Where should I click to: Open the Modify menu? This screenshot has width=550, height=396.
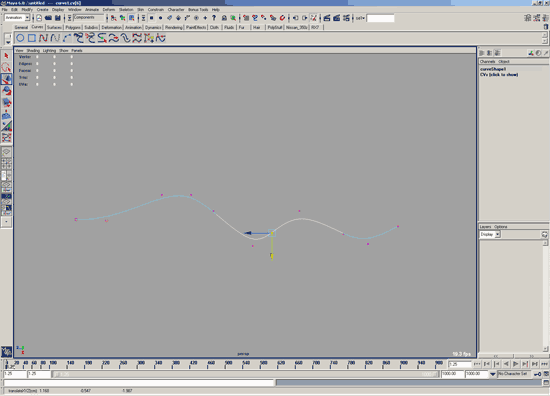coord(27,9)
